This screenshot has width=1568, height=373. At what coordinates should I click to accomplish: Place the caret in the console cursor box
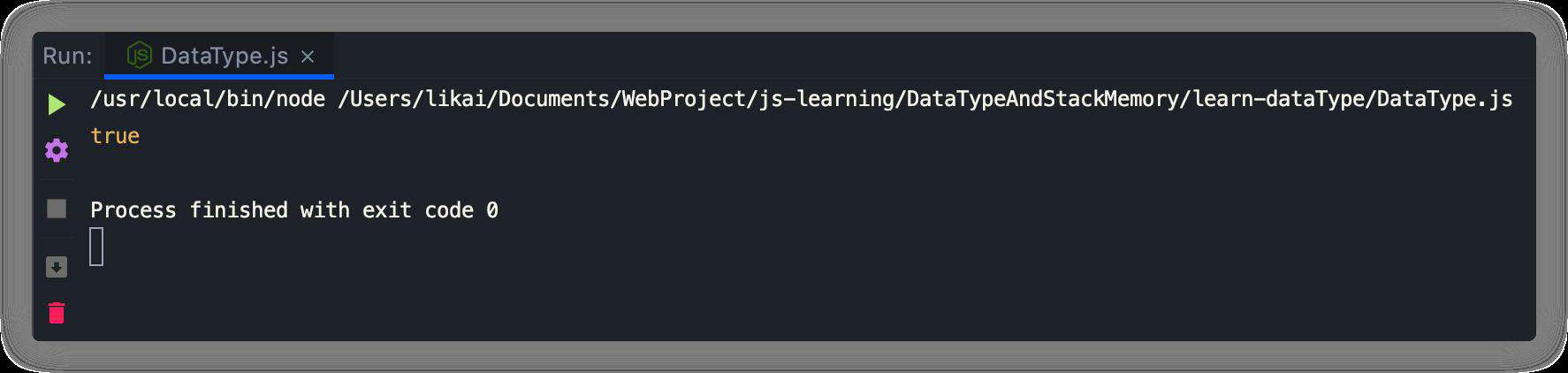(96, 247)
